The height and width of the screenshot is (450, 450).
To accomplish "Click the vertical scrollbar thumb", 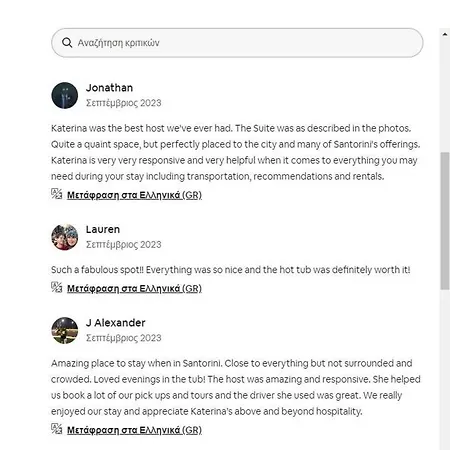I will point(445,221).
